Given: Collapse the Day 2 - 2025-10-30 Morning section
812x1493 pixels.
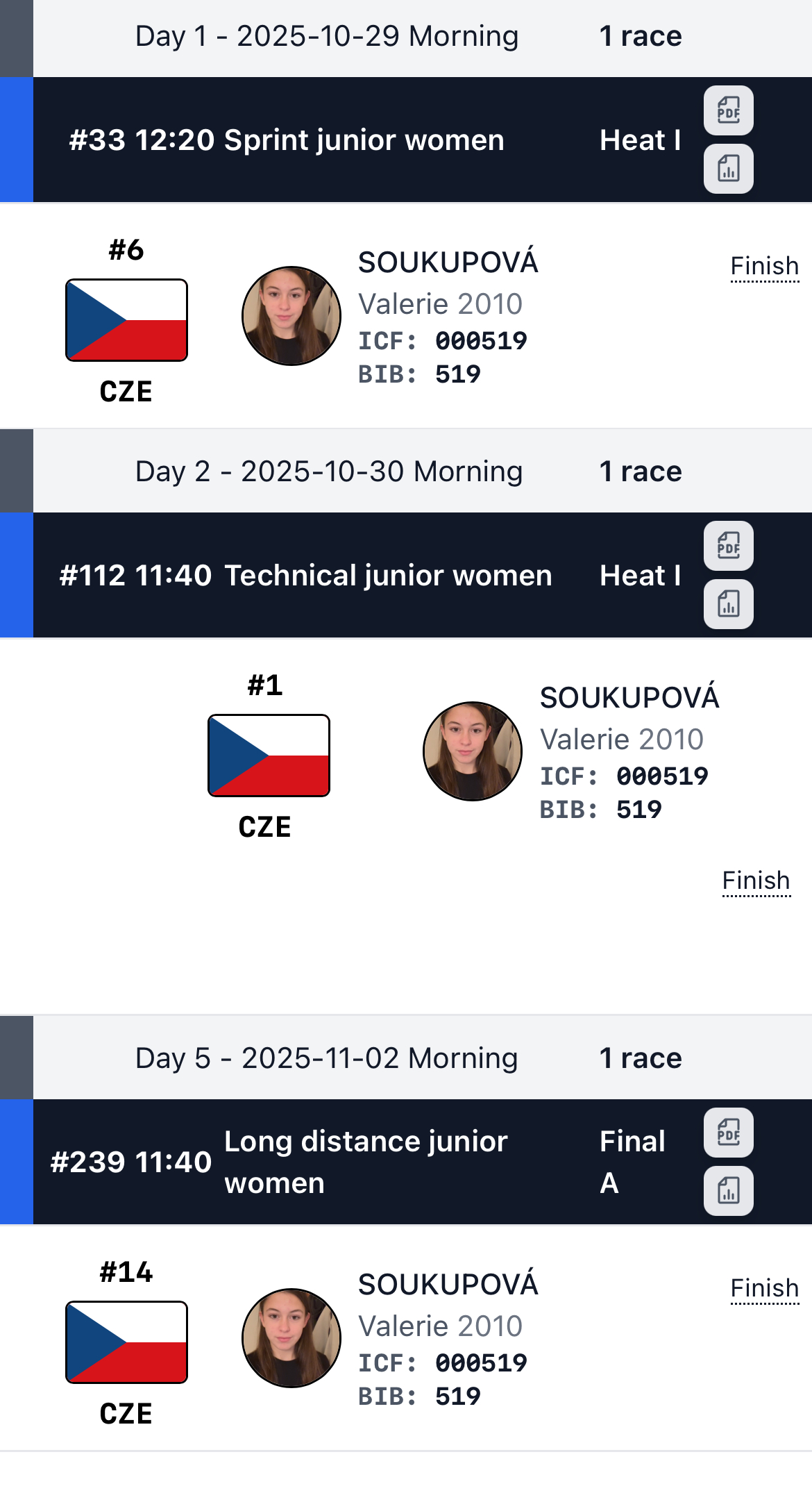Looking at the screenshot, I should (x=328, y=472).
